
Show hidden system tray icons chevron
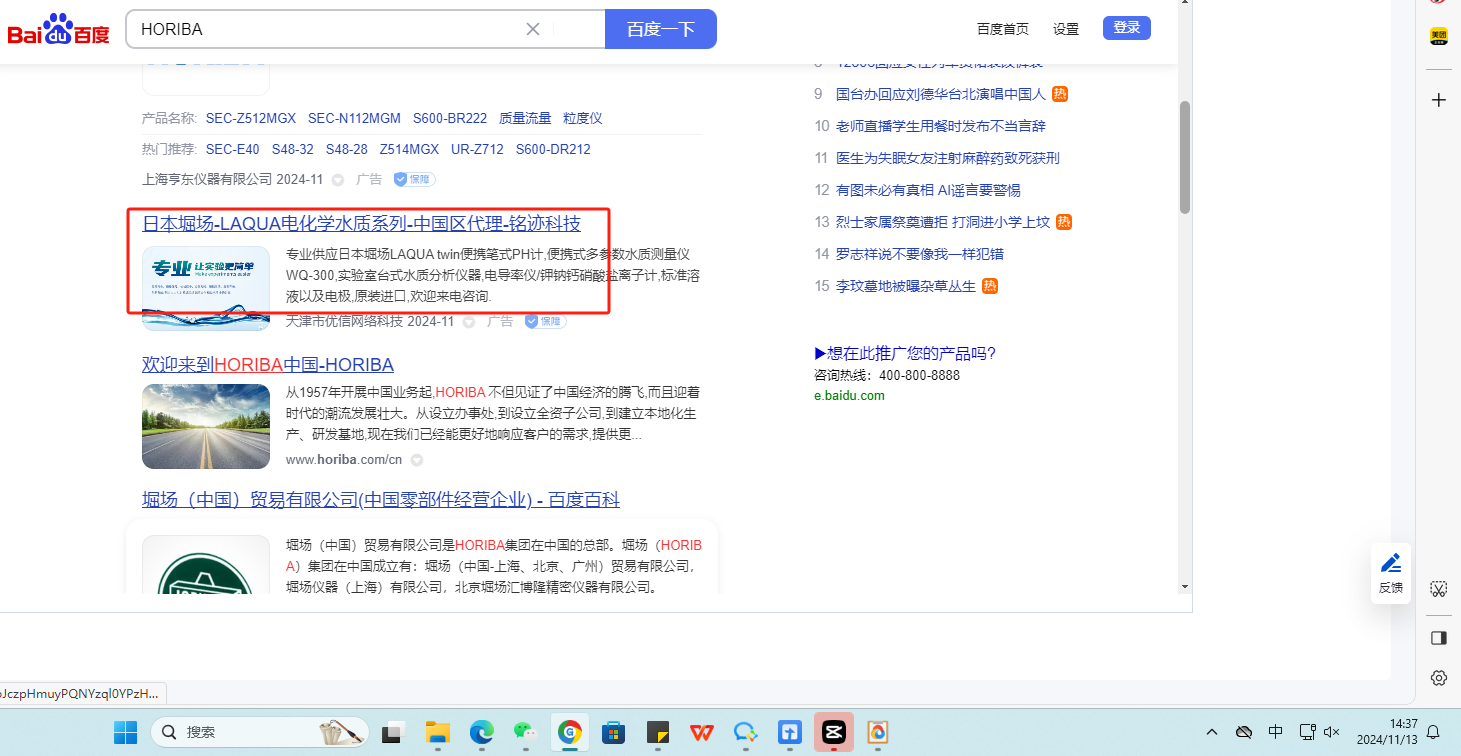click(1212, 732)
